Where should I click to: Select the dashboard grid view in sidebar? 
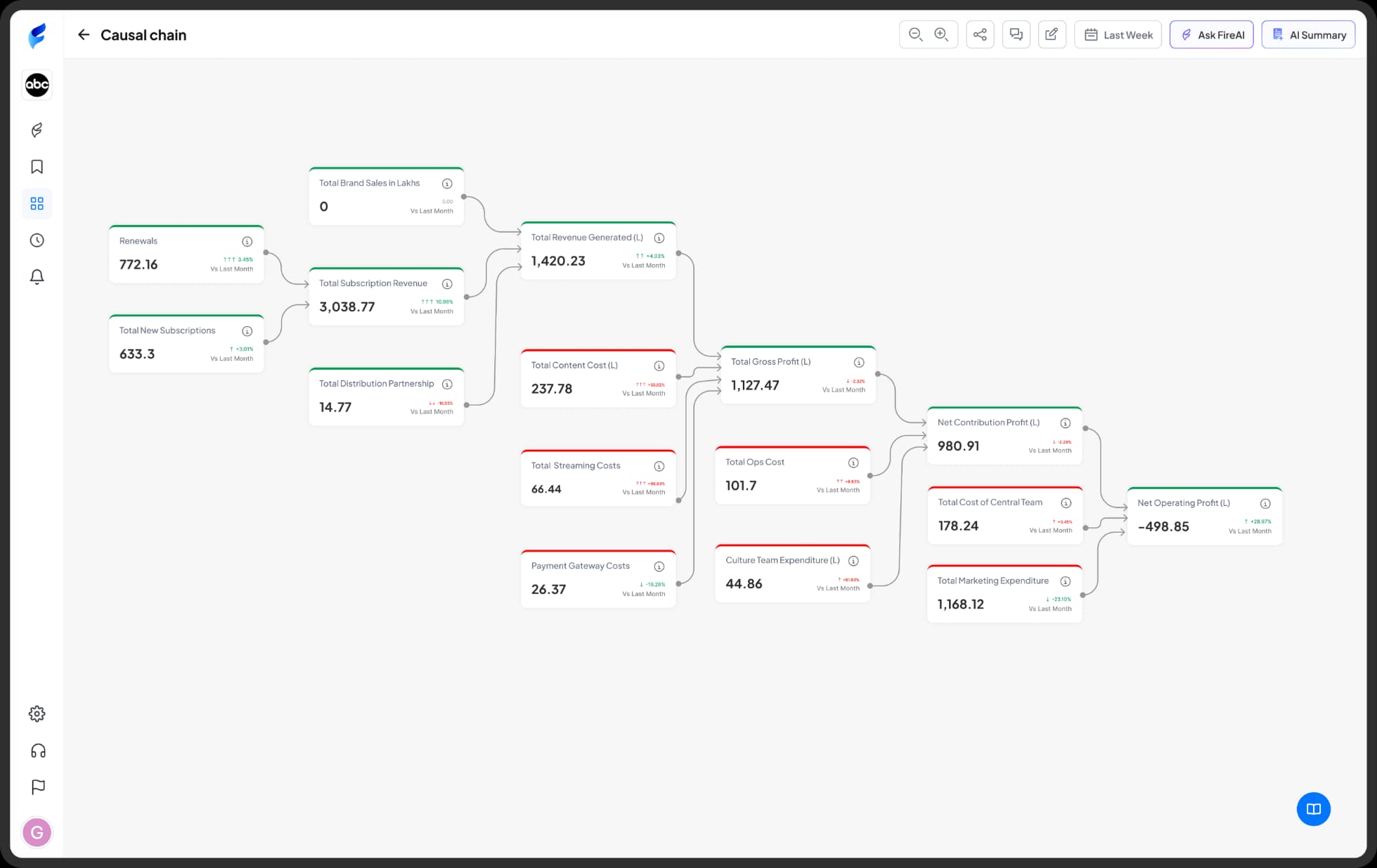[37, 203]
